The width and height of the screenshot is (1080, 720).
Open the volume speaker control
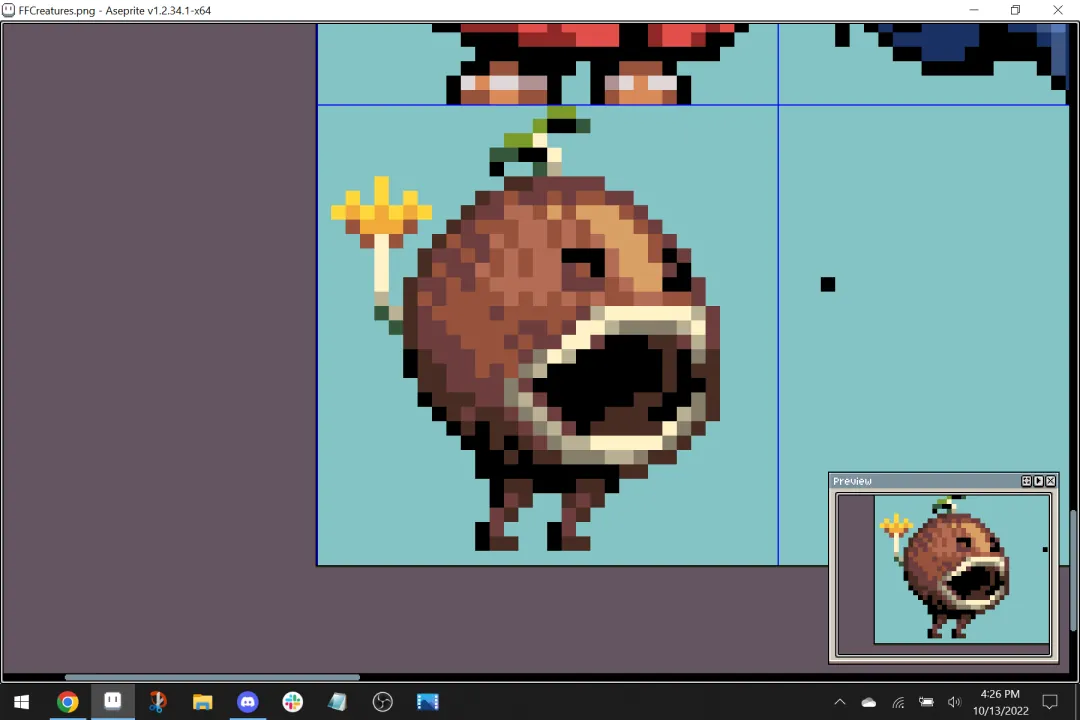point(954,702)
